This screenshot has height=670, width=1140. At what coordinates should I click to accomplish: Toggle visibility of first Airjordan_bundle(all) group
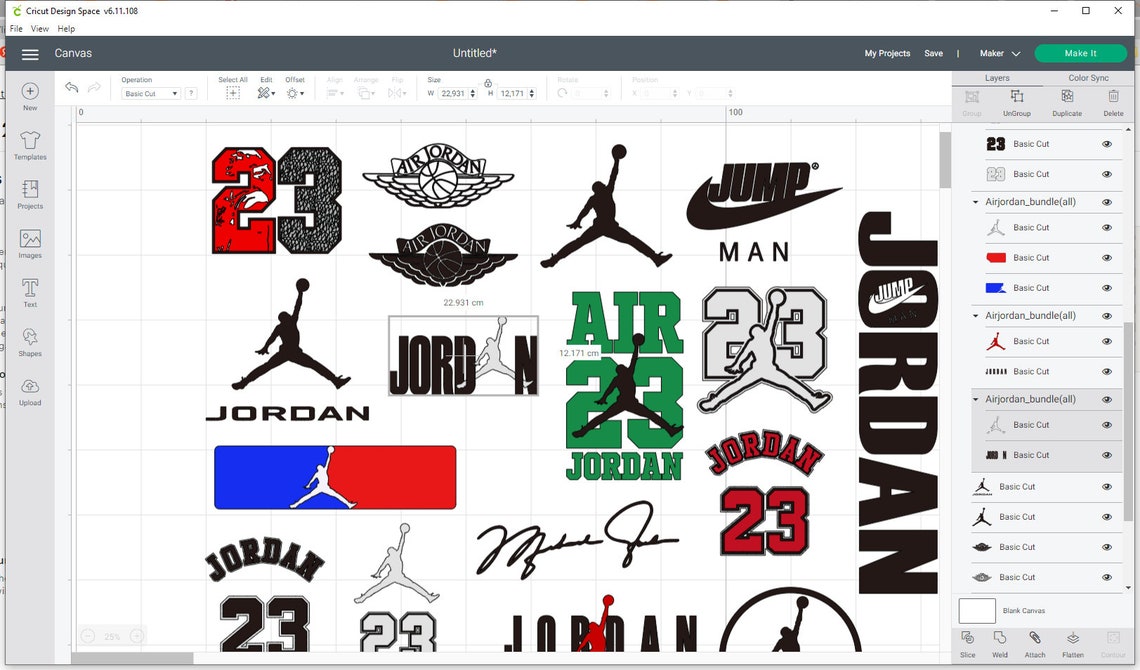[x=1107, y=202]
